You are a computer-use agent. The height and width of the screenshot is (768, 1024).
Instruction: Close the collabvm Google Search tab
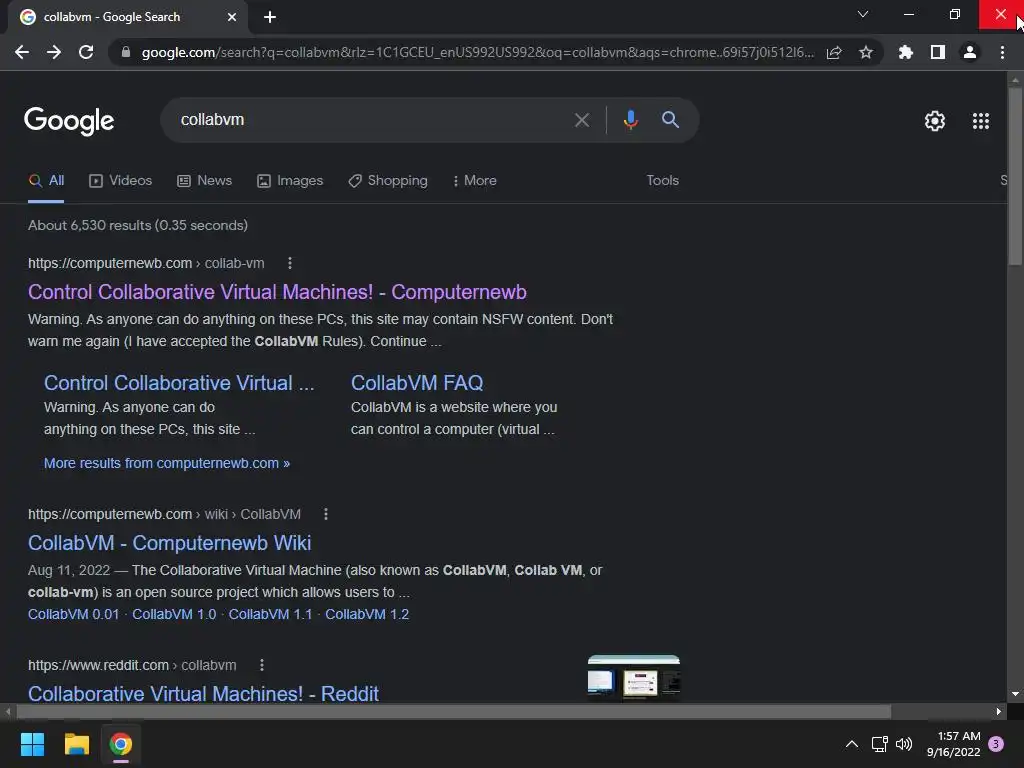(232, 17)
